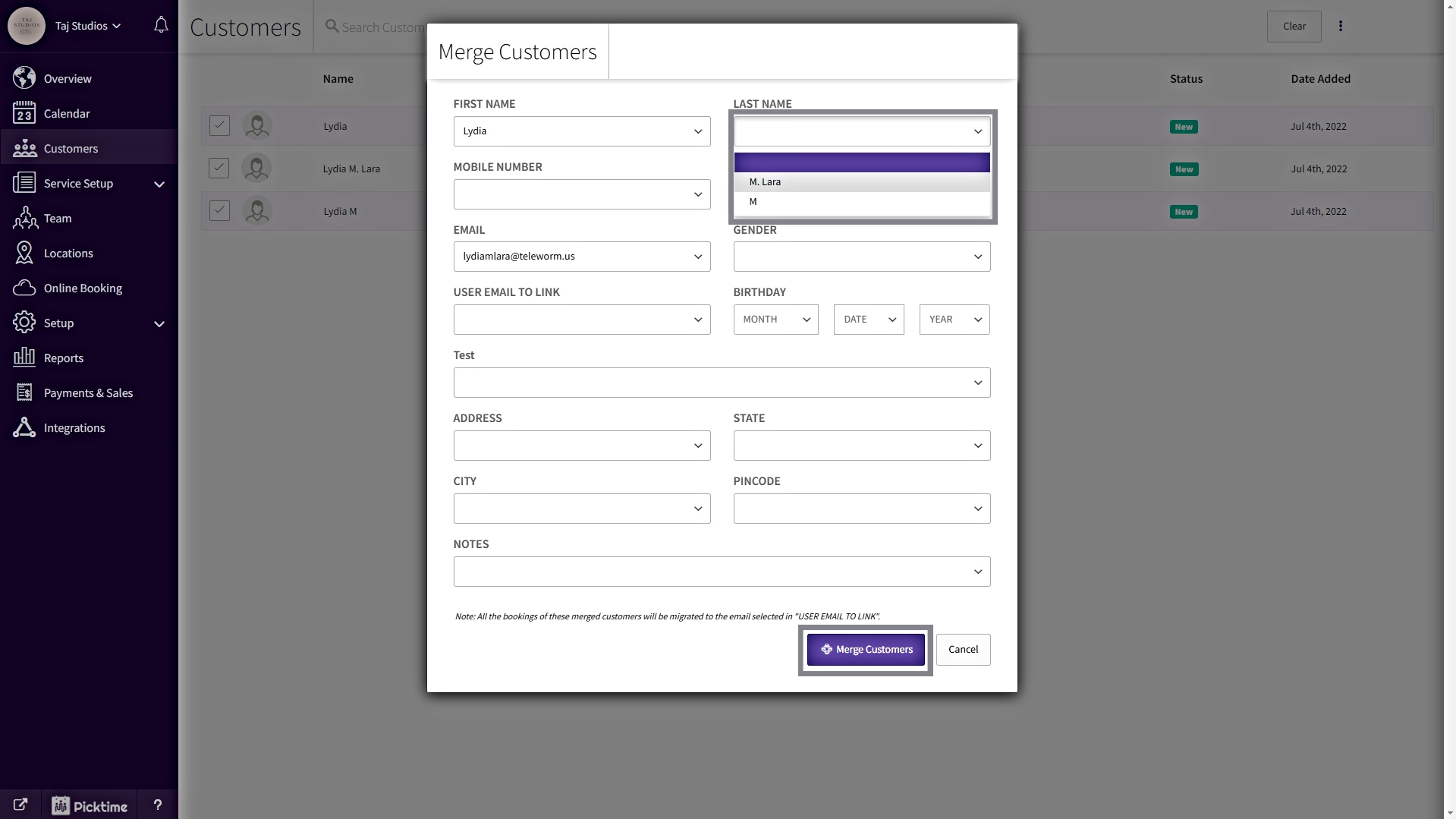Toggle the Lydia M. Lara row checkbox
The height and width of the screenshot is (819, 1456).
pyautogui.click(x=219, y=169)
